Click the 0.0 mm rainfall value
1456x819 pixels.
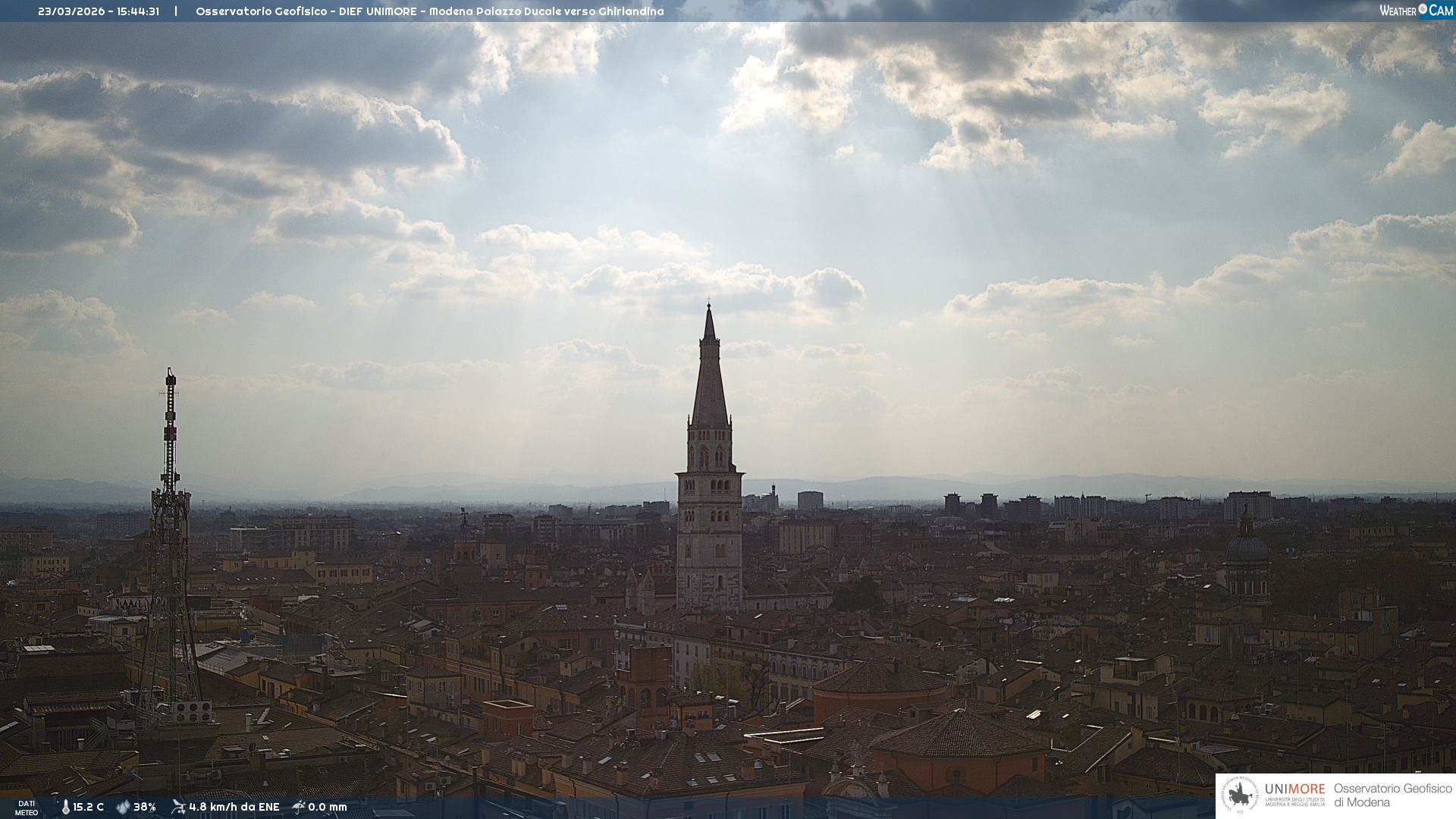tap(328, 807)
